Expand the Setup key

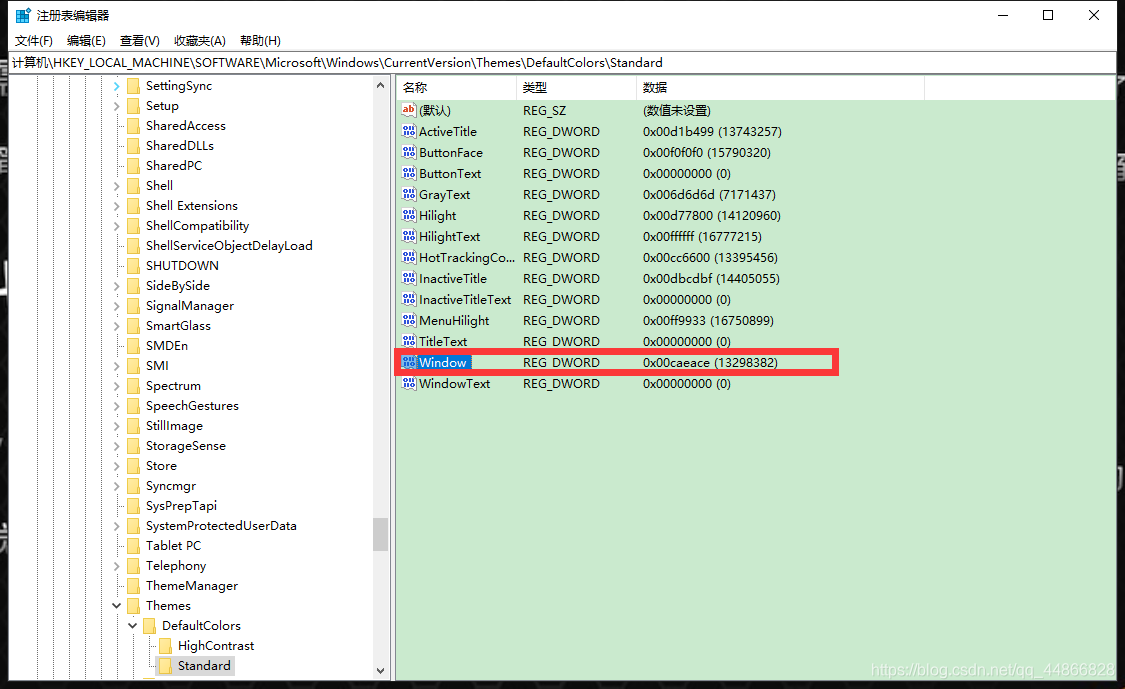point(116,106)
